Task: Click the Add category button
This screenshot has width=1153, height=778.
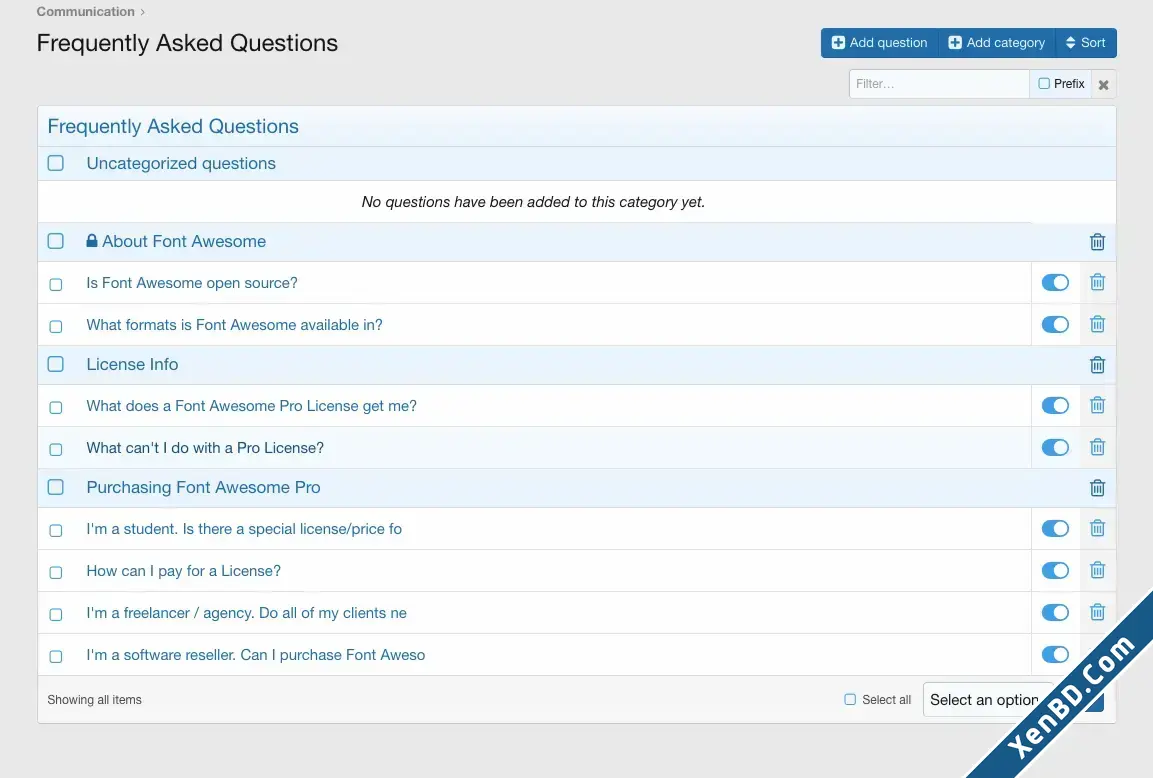Action: pyautogui.click(x=996, y=43)
